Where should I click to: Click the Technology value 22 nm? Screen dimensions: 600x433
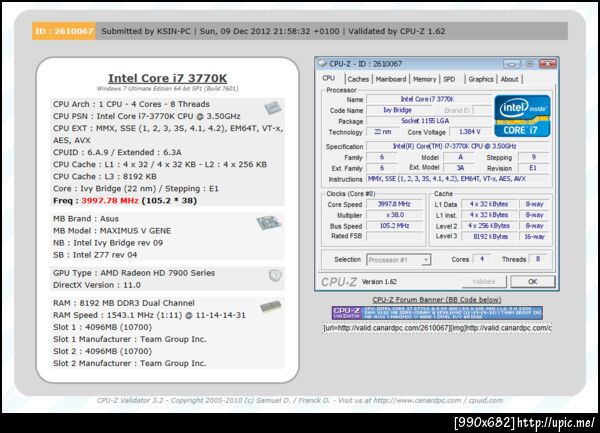pyautogui.click(x=383, y=132)
